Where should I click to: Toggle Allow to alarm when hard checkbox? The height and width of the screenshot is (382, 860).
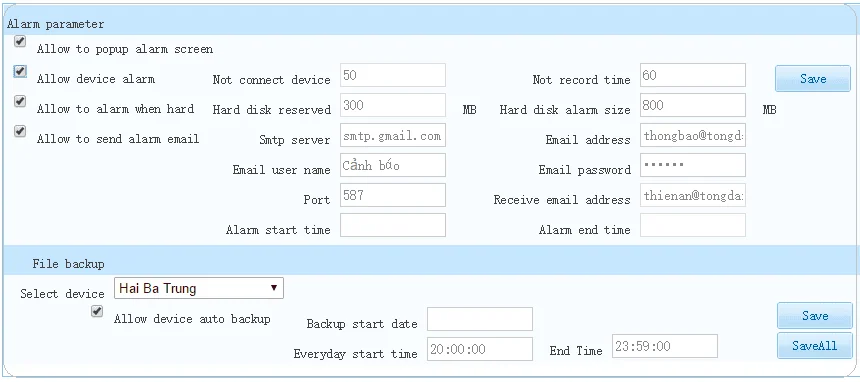pos(20,102)
